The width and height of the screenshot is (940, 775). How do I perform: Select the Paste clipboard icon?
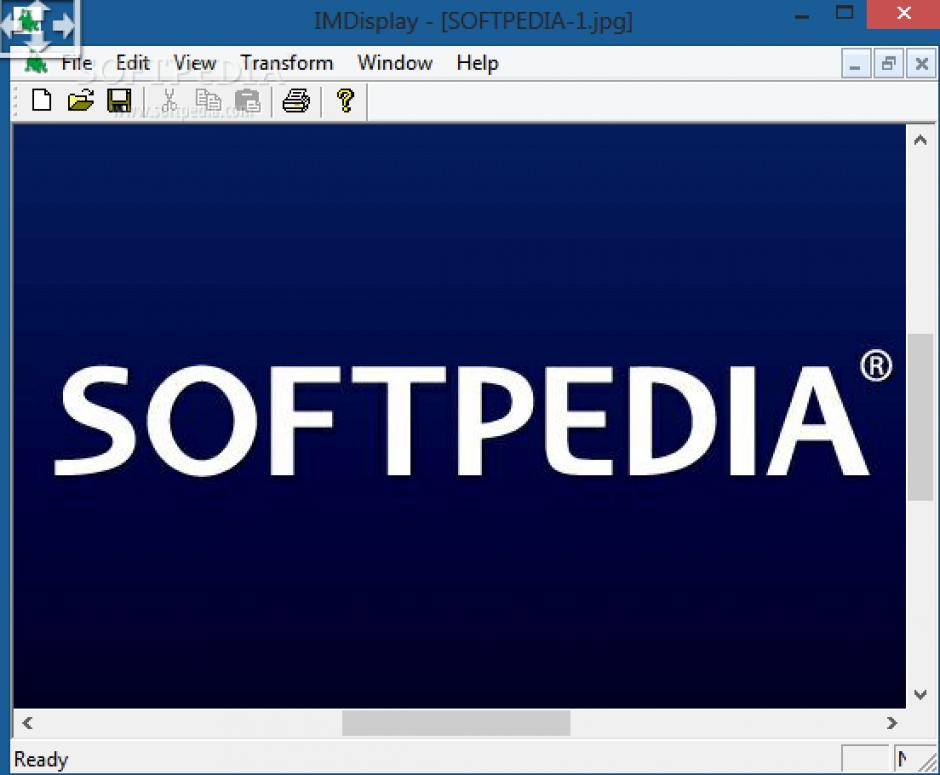(x=247, y=100)
